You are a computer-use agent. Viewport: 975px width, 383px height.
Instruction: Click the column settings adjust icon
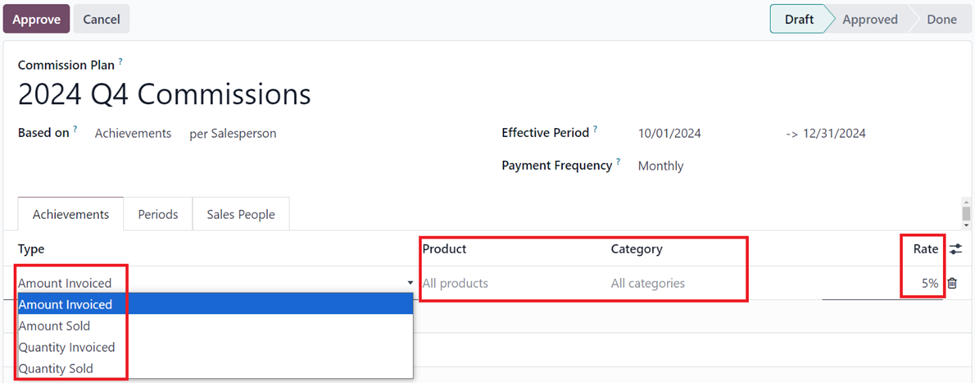click(x=956, y=249)
